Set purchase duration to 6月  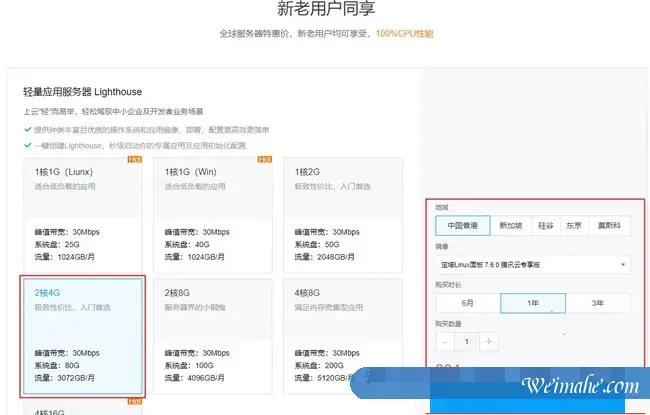pos(467,303)
